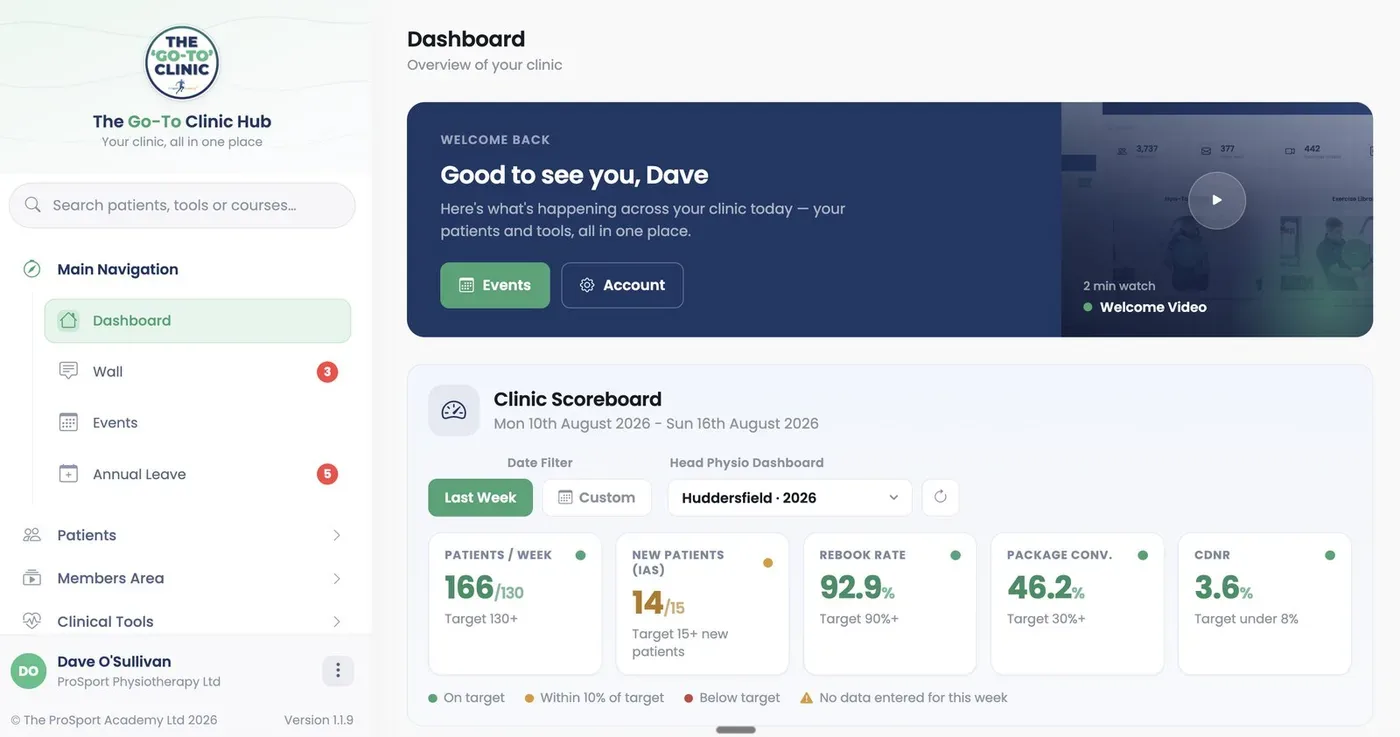Click the green Events button
Screen dimensions: 1400x737
click(x=495, y=285)
